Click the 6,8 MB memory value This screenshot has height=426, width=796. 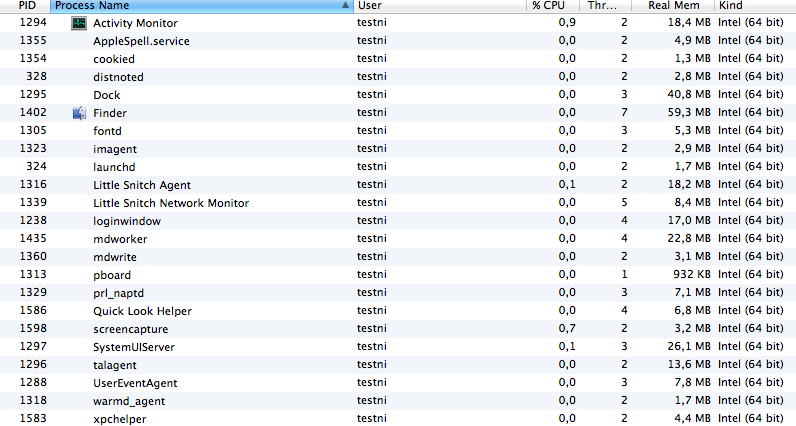coord(692,310)
